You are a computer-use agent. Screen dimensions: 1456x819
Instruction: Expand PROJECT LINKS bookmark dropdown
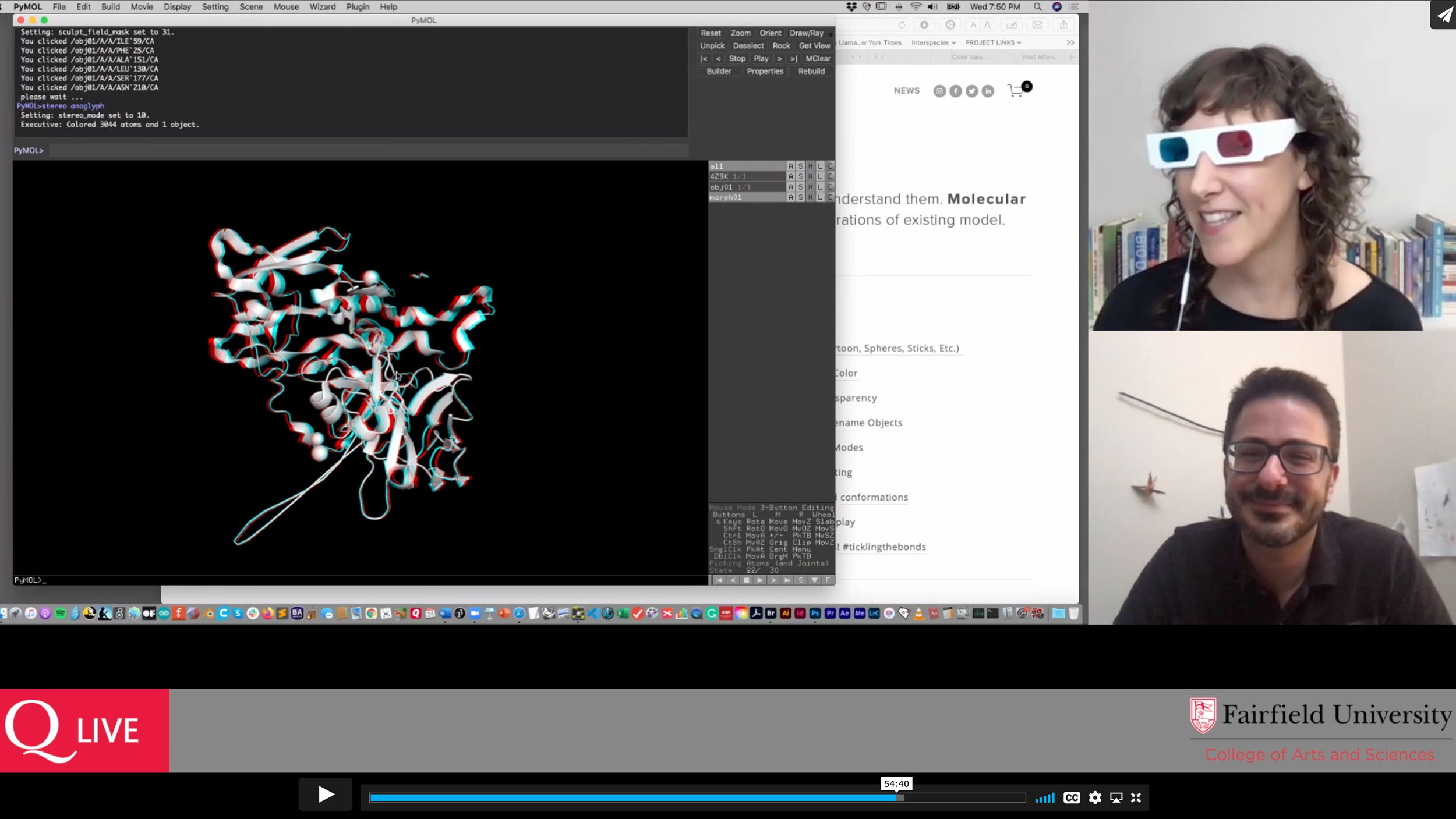click(x=993, y=42)
